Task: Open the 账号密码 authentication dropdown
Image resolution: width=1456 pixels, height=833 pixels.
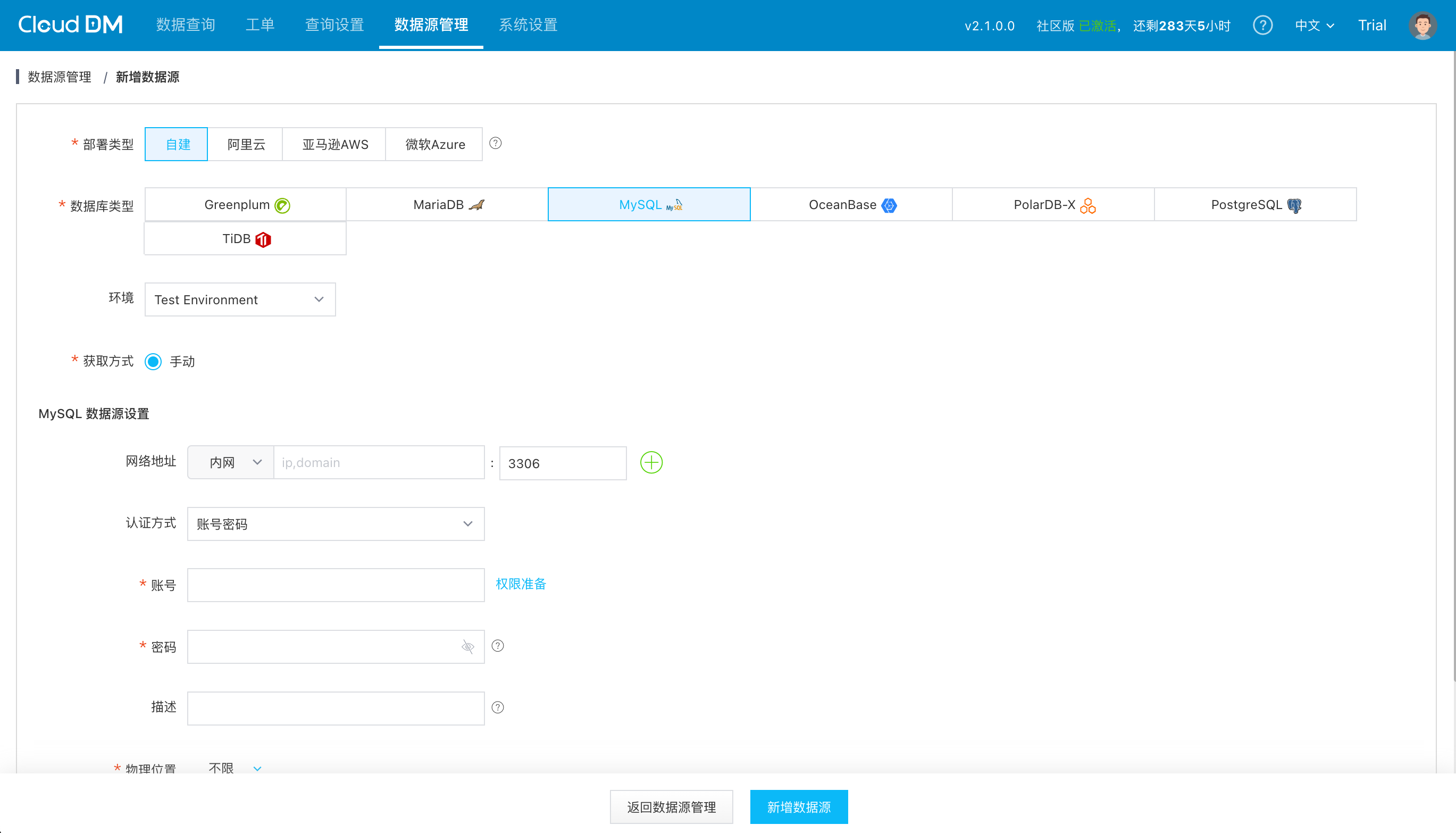Action: point(336,523)
